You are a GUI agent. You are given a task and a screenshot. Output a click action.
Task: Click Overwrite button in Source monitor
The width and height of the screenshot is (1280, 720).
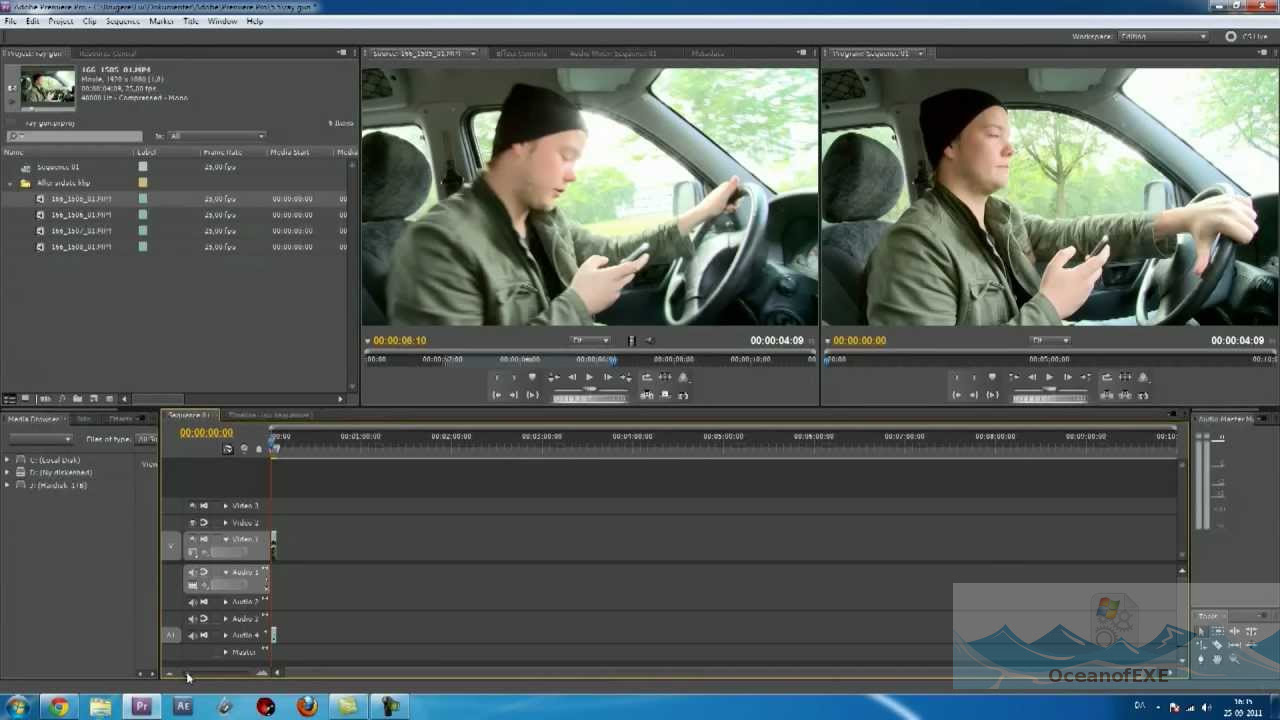point(665,395)
